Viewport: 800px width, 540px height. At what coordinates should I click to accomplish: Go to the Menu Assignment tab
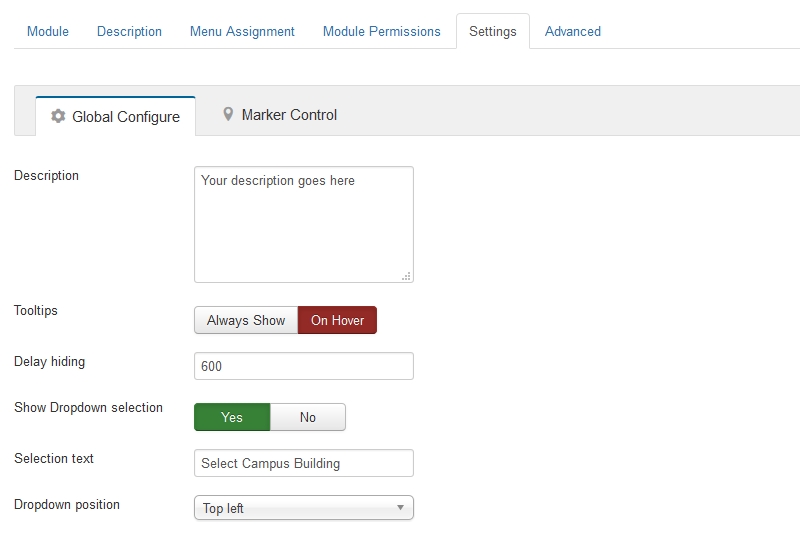[x=242, y=32]
